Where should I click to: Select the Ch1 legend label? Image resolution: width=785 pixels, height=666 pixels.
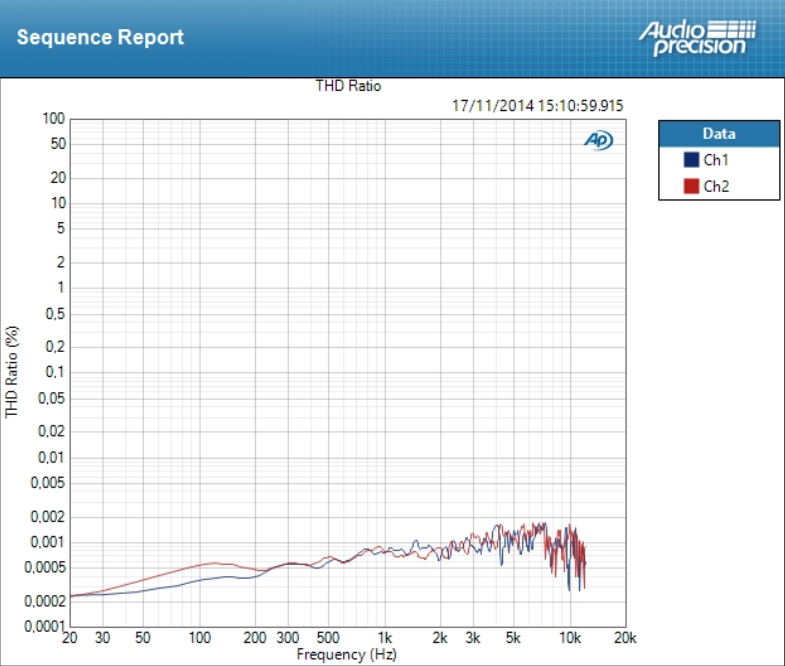(x=716, y=160)
